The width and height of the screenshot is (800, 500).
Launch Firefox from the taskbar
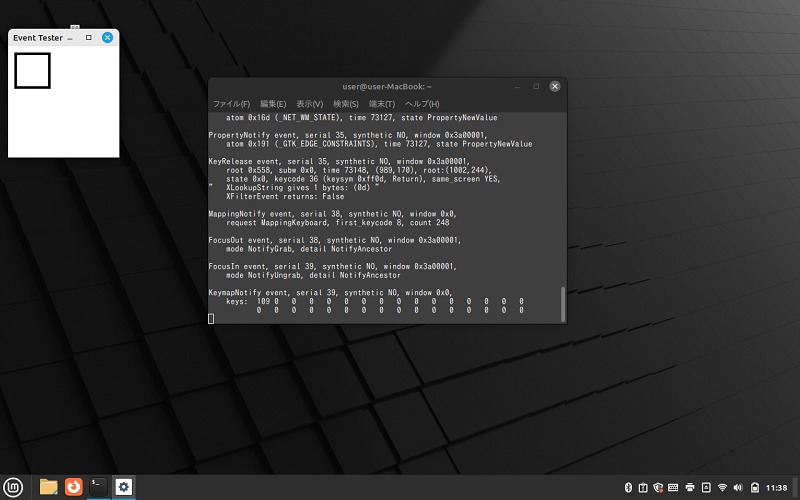pos(73,487)
